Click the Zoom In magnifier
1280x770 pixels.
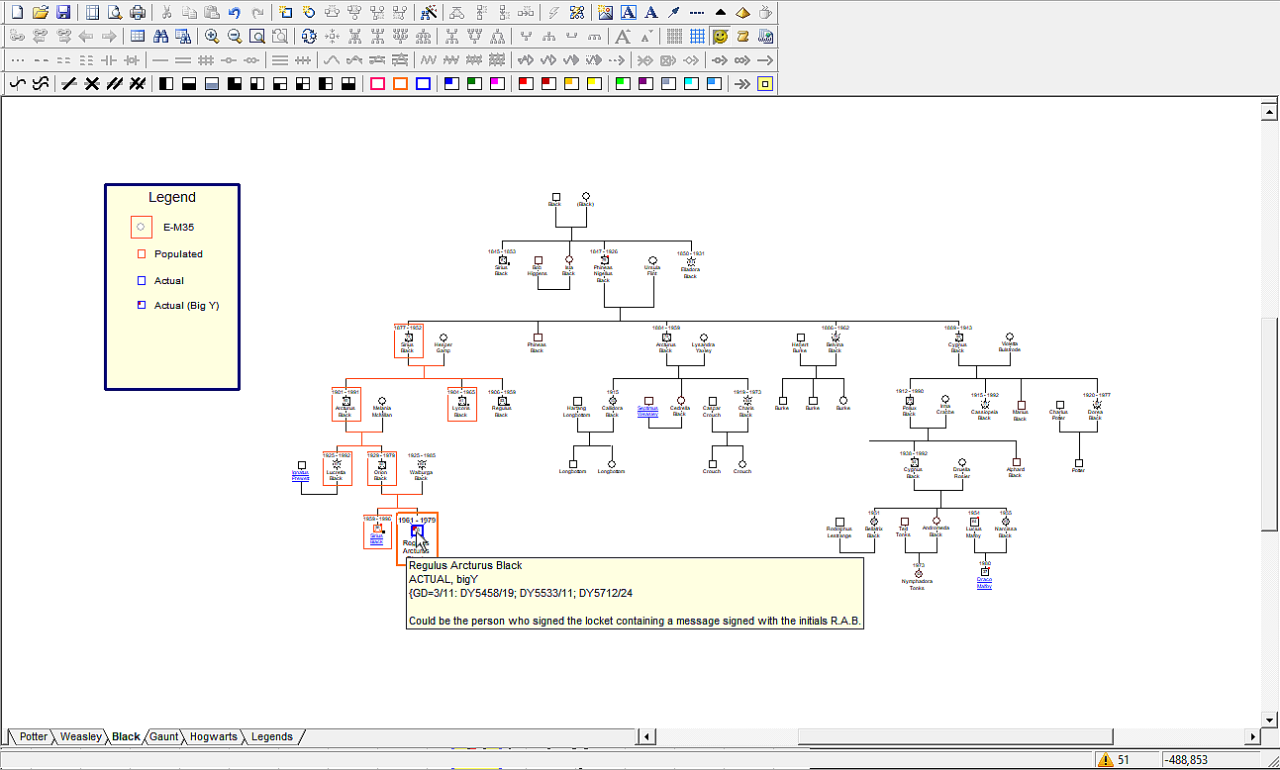[212, 36]
